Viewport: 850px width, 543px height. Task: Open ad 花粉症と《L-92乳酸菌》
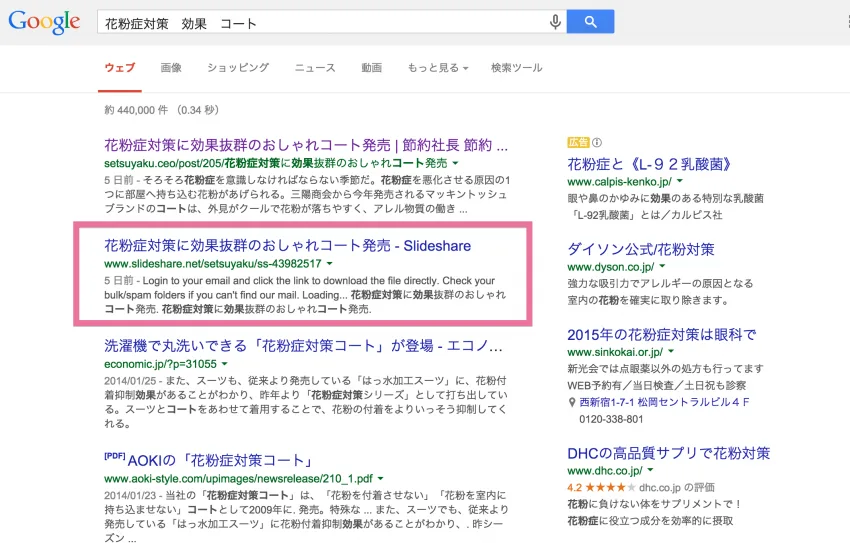[x=649, y=164]
